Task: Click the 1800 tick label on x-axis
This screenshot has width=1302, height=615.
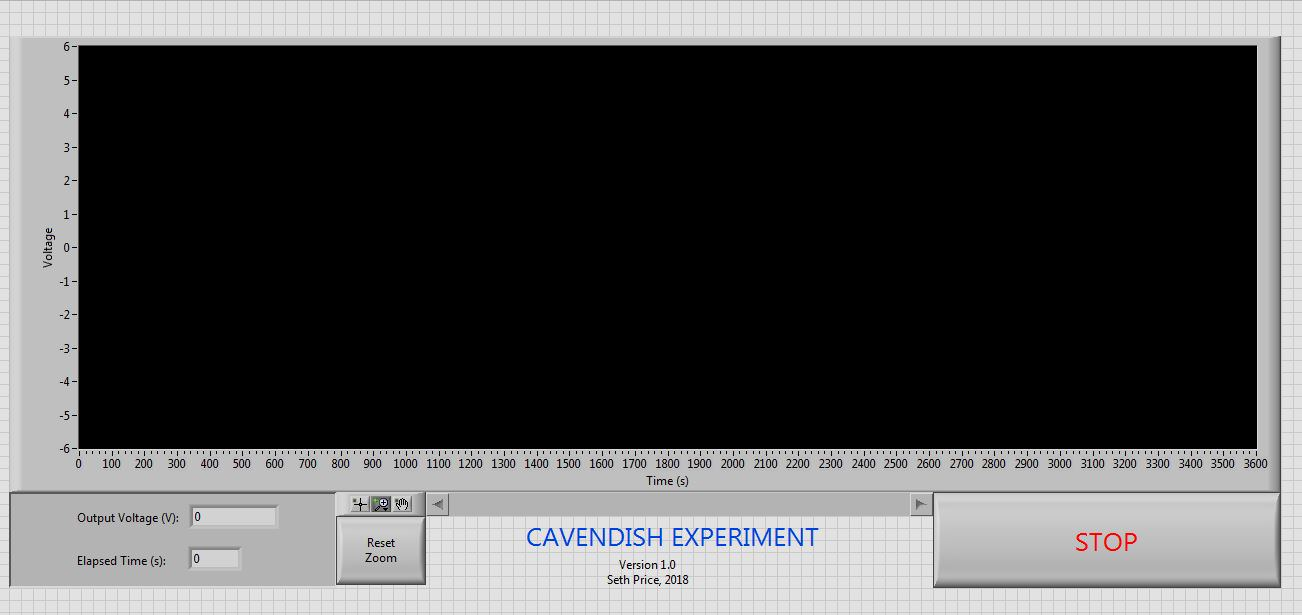Action: (x=667, y=464)
